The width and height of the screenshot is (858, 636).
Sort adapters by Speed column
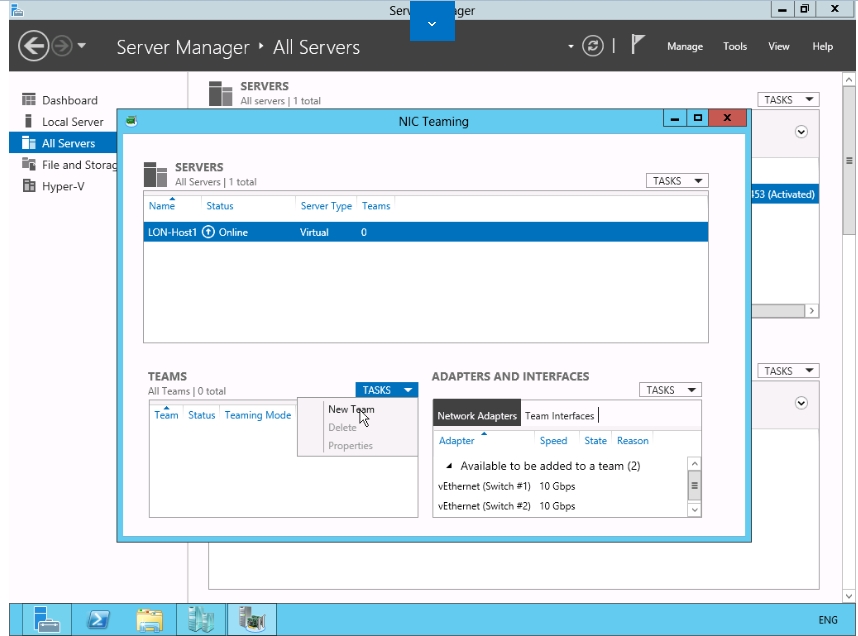click(553, 441)
